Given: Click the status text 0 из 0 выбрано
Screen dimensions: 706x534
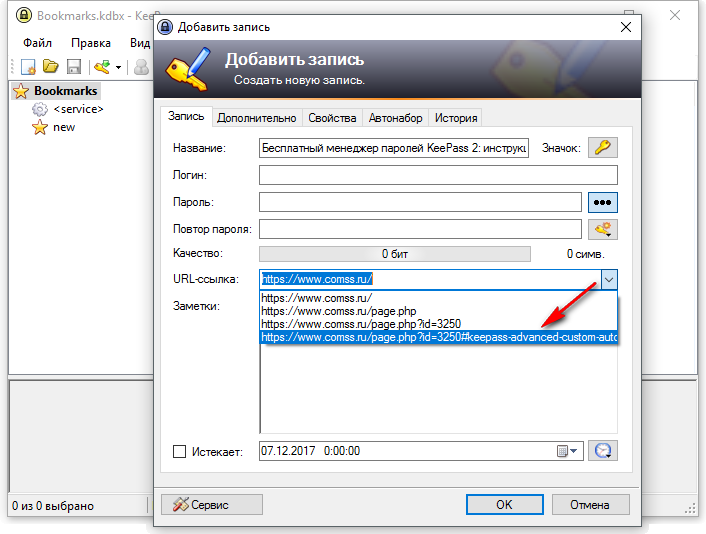Looking at the screenshot, I should pyautogui.click(x=53, y=506).
